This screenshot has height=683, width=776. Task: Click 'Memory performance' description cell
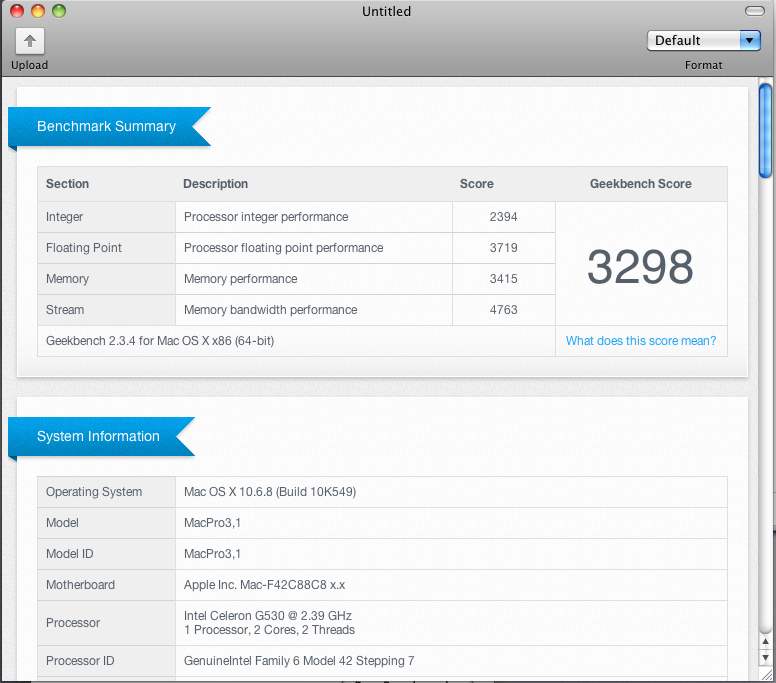[x=314, y=279]
